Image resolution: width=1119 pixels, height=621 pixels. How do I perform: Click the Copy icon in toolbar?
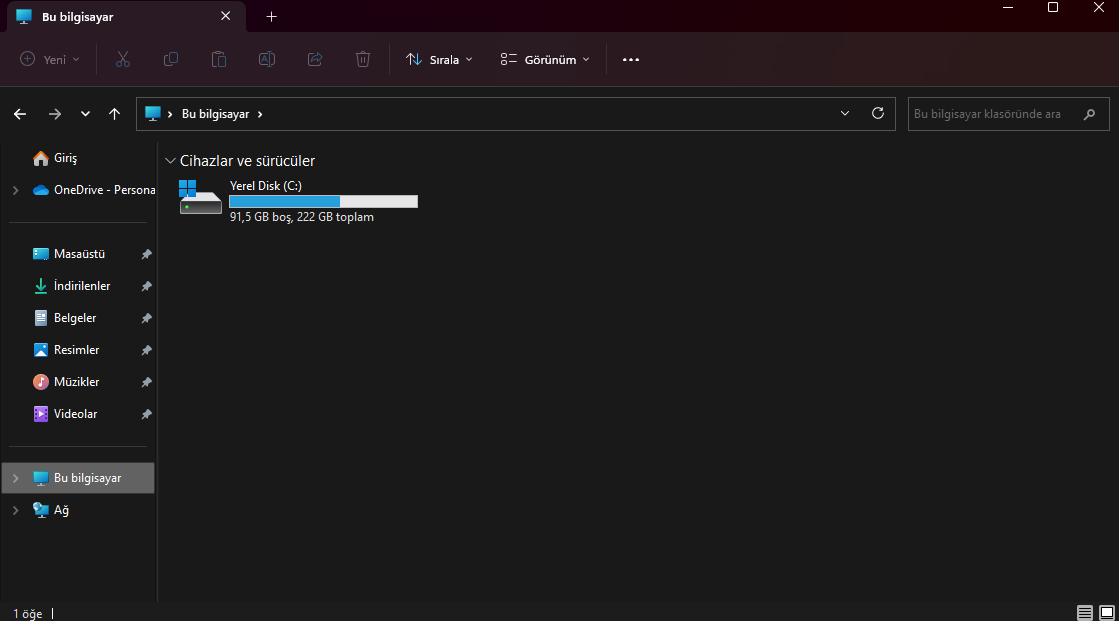point(171,59)
